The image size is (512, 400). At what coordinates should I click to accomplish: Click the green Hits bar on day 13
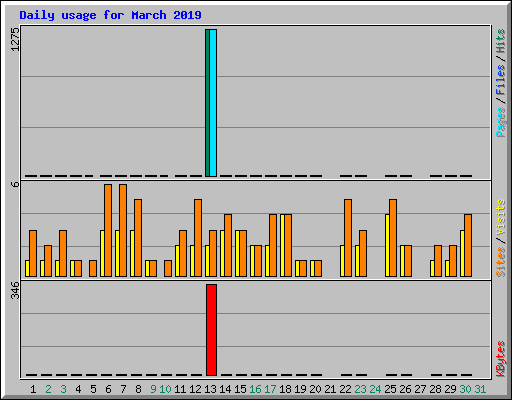tap(207, 103)
